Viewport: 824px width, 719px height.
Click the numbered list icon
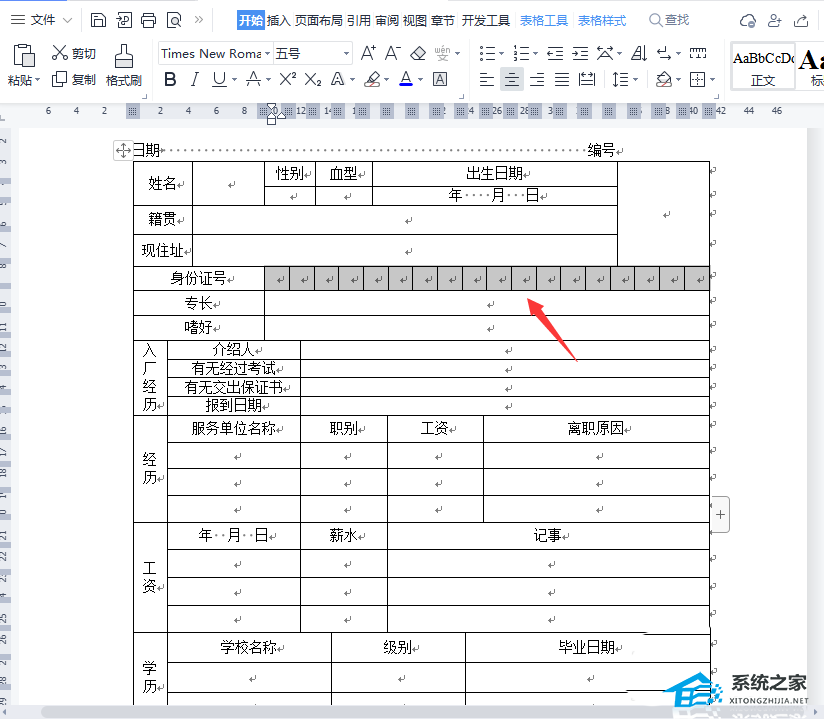point(521,53)
